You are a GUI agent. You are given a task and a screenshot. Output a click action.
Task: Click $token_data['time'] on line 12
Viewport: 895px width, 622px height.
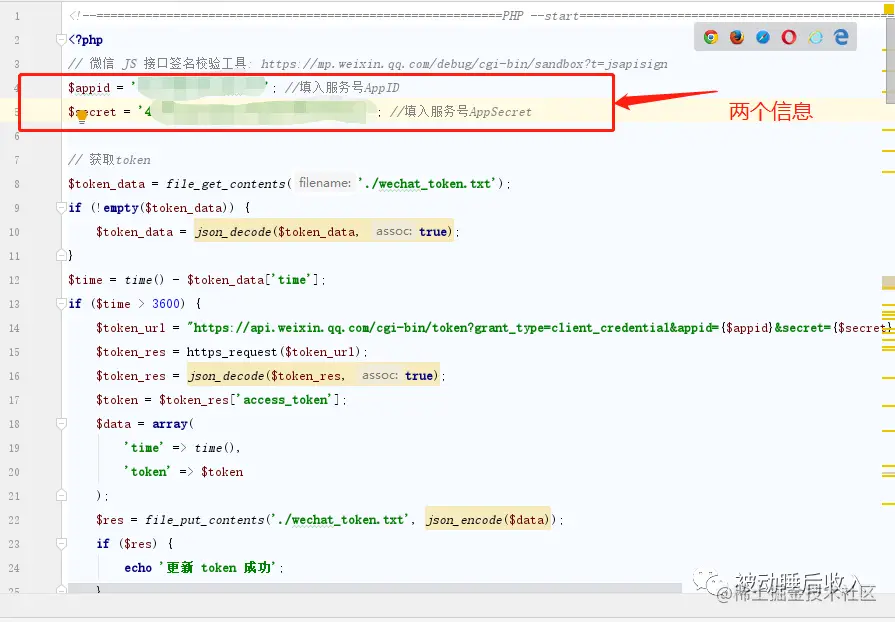click(252, 280)
